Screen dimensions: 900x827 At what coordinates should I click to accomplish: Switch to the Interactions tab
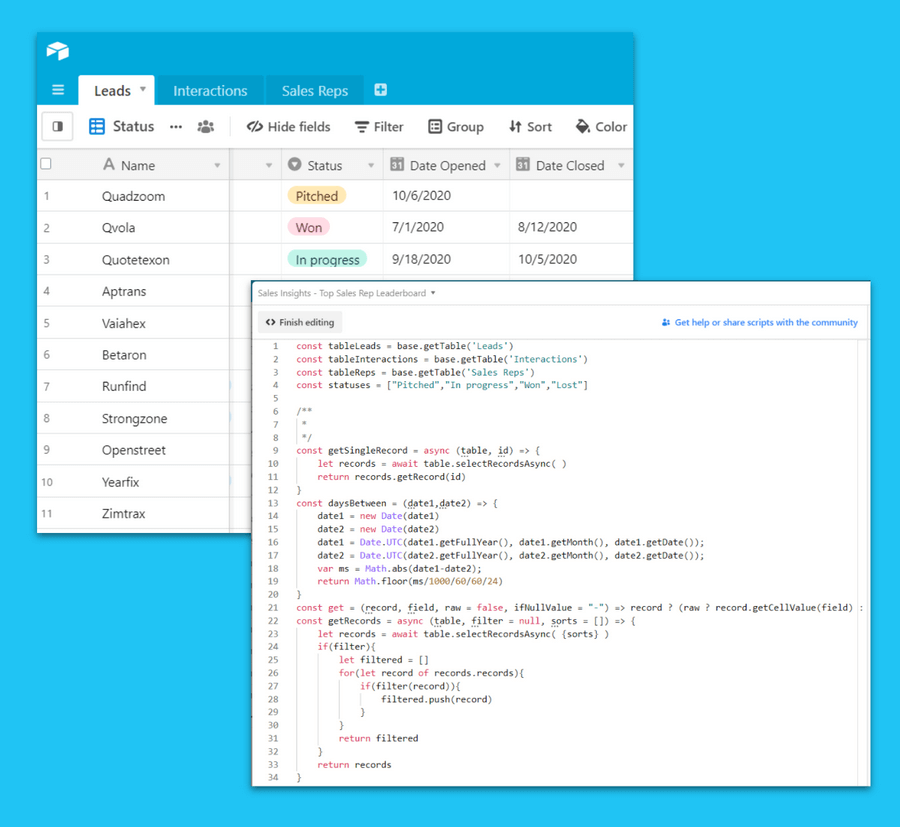210,91
